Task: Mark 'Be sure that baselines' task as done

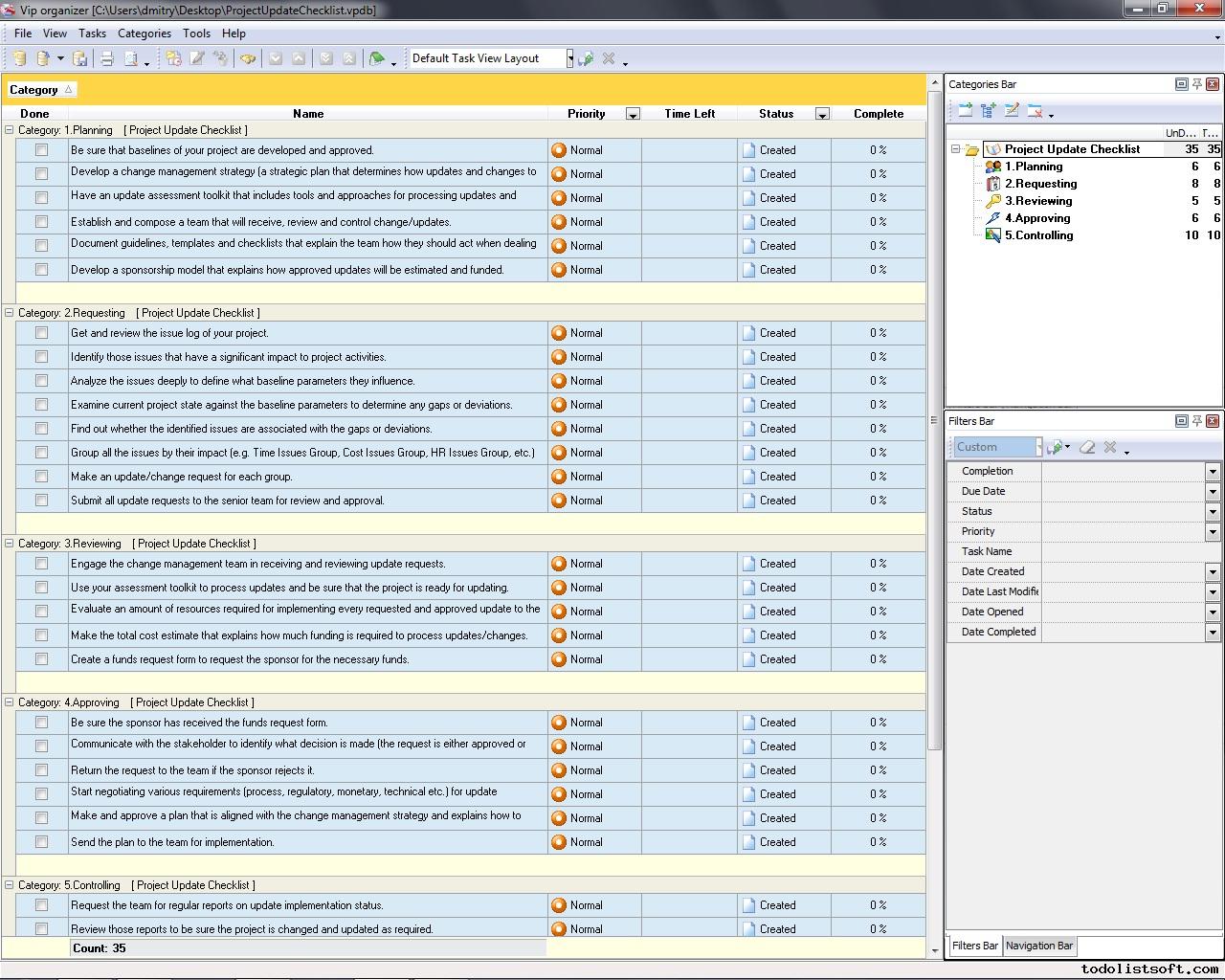Action: pos(41,150)
